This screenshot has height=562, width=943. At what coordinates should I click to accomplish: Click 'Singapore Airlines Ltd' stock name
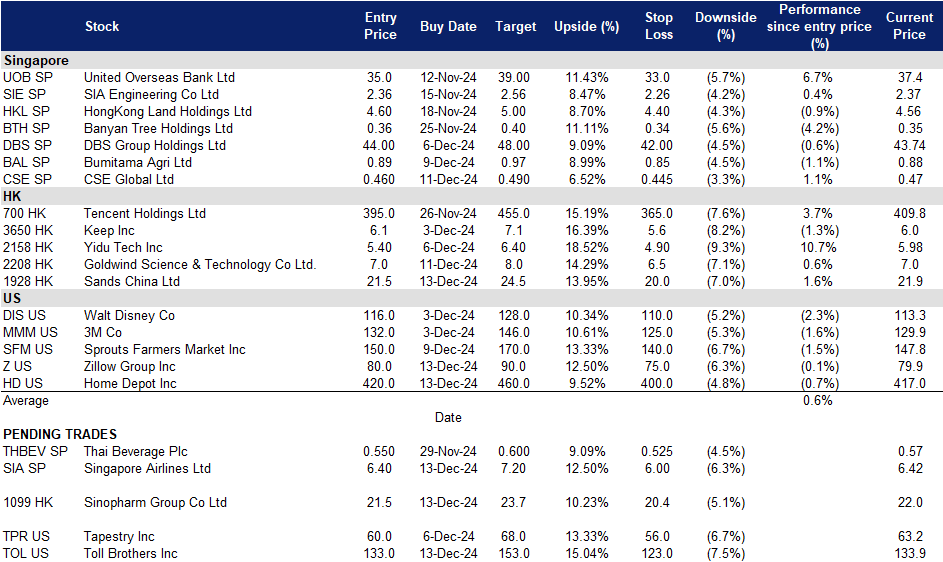click(147, 468)
